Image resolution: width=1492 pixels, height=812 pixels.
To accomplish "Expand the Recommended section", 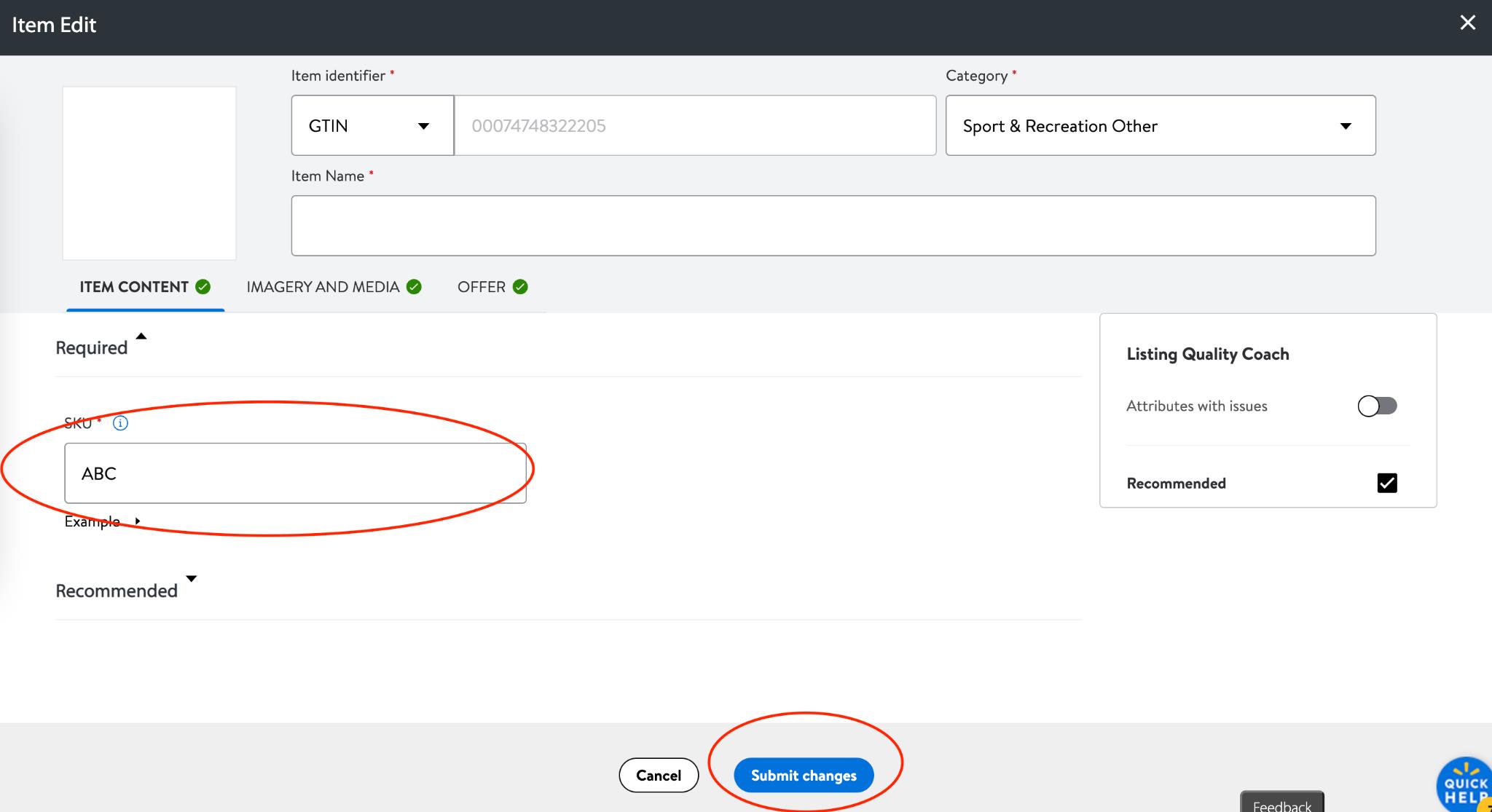I will pos(192,579).
